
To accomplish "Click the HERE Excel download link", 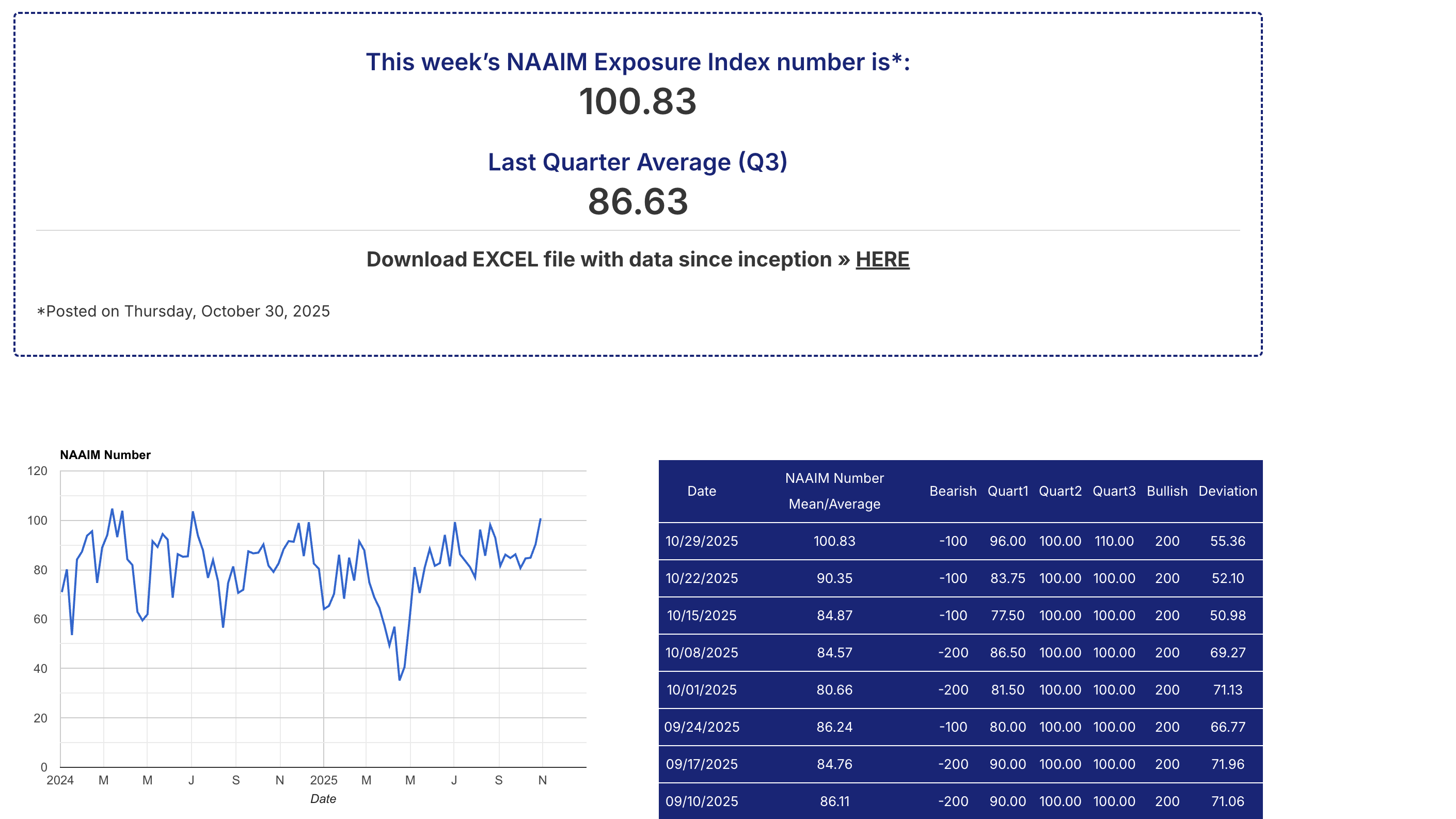I will 882,259.
